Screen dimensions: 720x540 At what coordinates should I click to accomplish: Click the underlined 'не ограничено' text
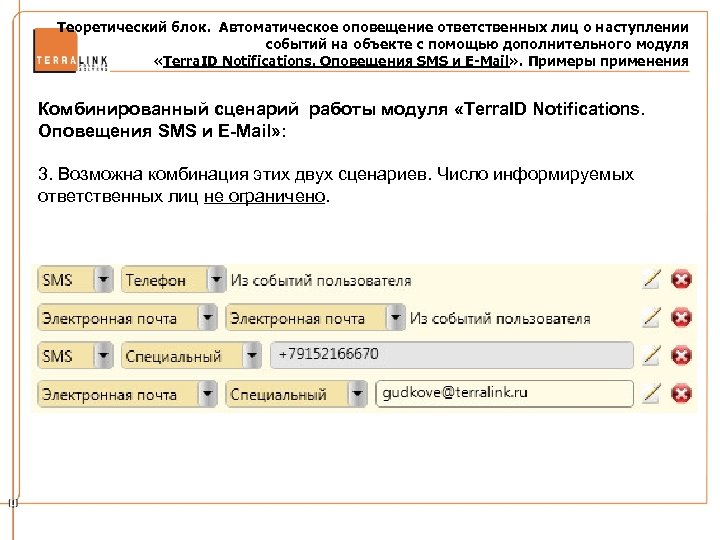click(264, 197)
